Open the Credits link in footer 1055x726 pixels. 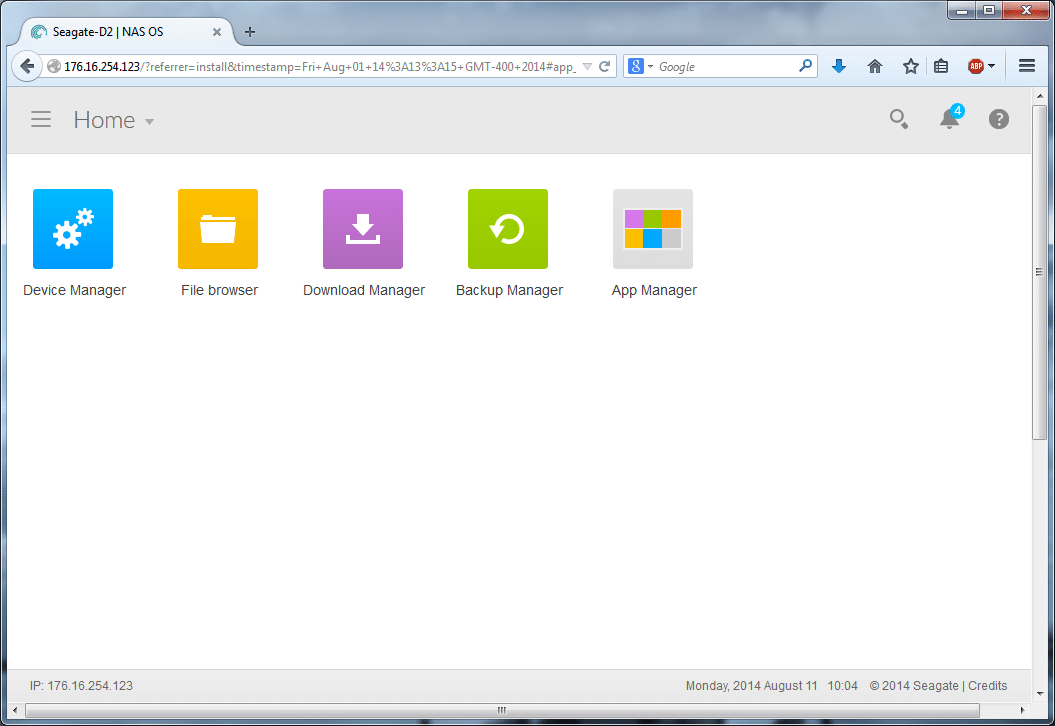(987, 686)
